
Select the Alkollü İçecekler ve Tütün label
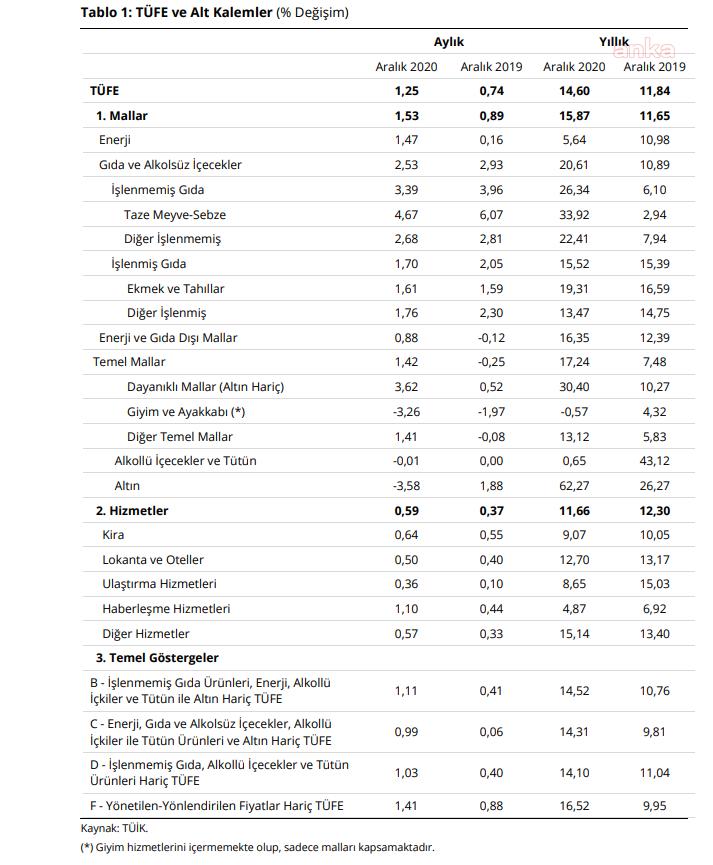(x=185, y=461)
